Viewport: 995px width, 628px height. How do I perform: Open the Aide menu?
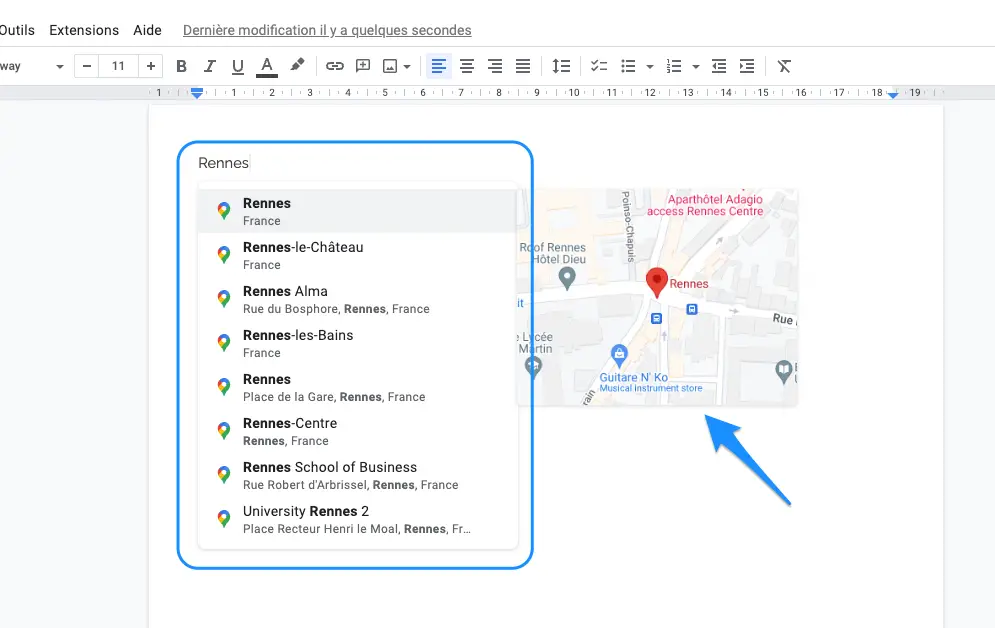tap(147, 30)
